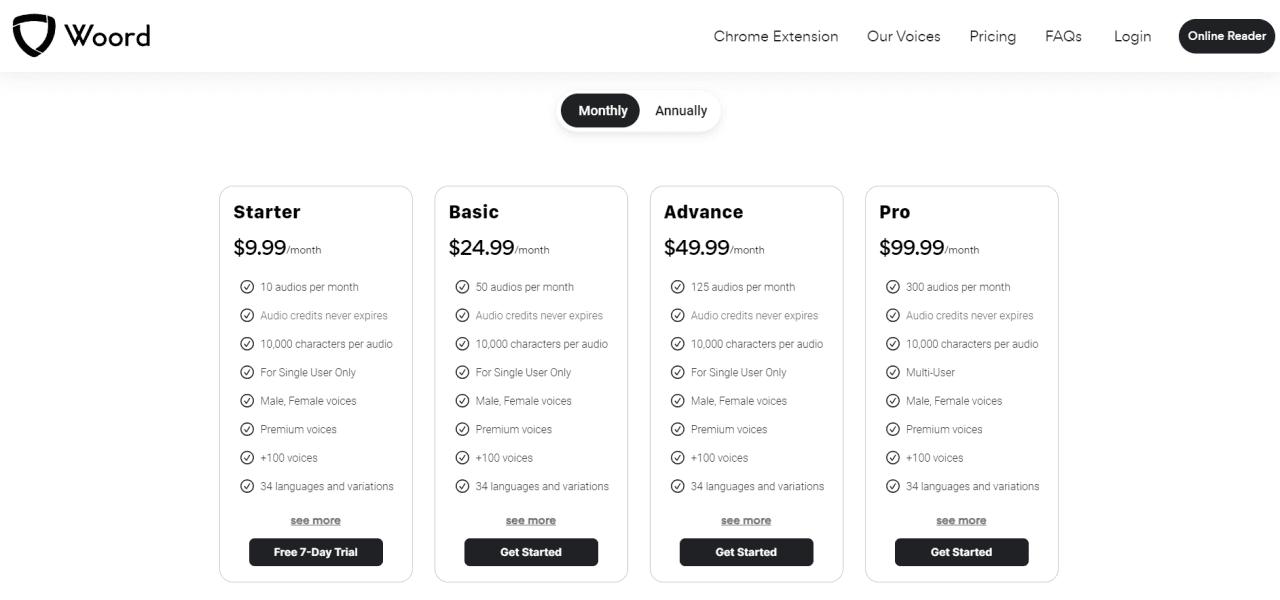Start the Free 7-Day Trial

point(316,552)
